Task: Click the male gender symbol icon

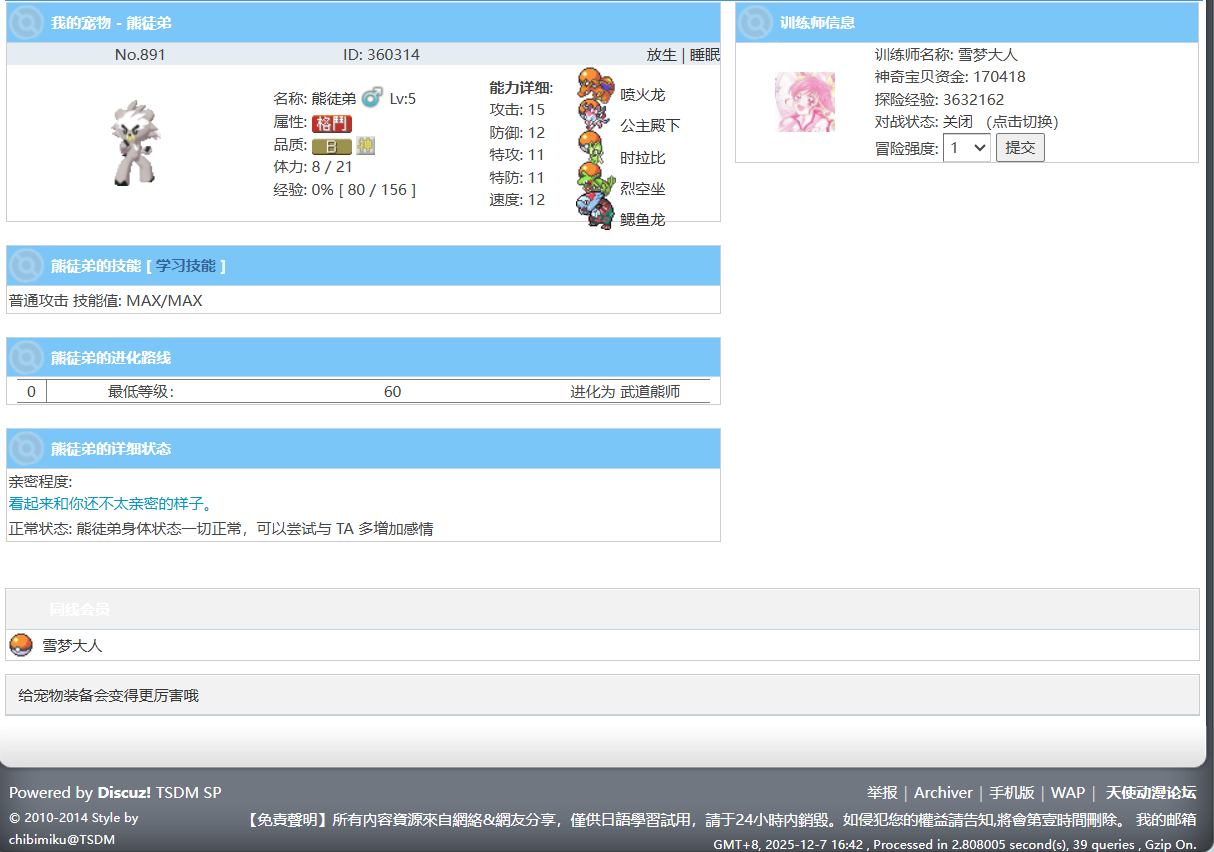Action: click(372, 97)
